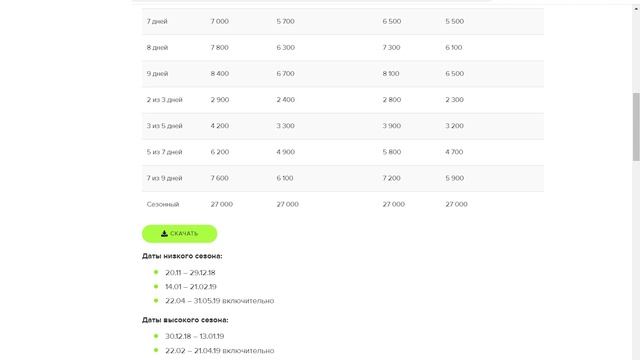Select the 'Сезонный' row label
Viewport: 640px width, 360px height.
(x=163, y=204)
